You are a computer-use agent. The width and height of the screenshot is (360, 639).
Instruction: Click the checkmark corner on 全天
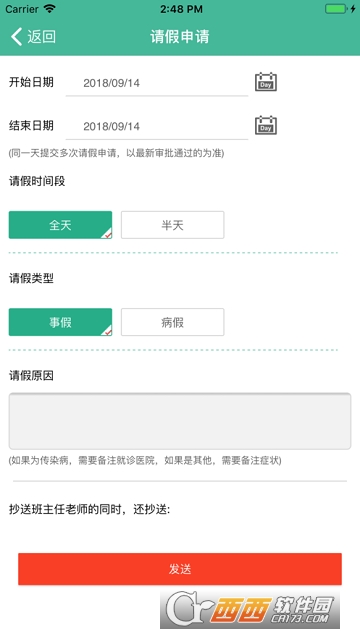tap(107, 234)
